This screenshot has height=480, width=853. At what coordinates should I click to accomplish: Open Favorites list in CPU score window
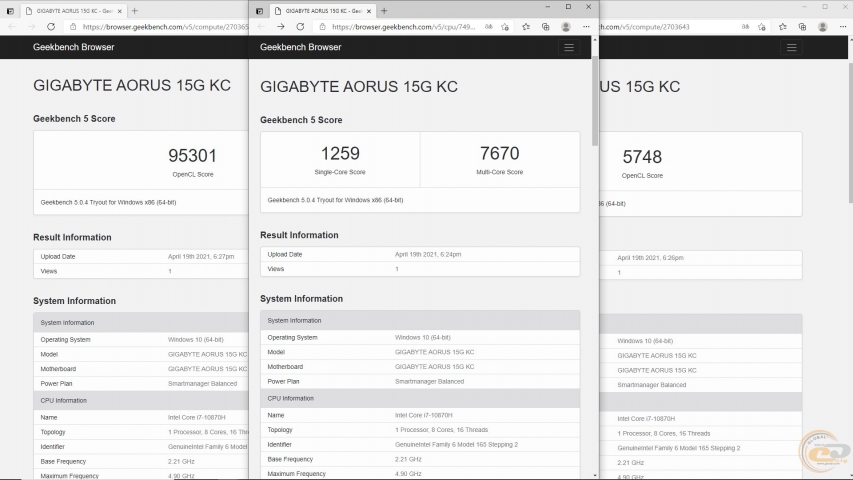click(x=526, y=27)
